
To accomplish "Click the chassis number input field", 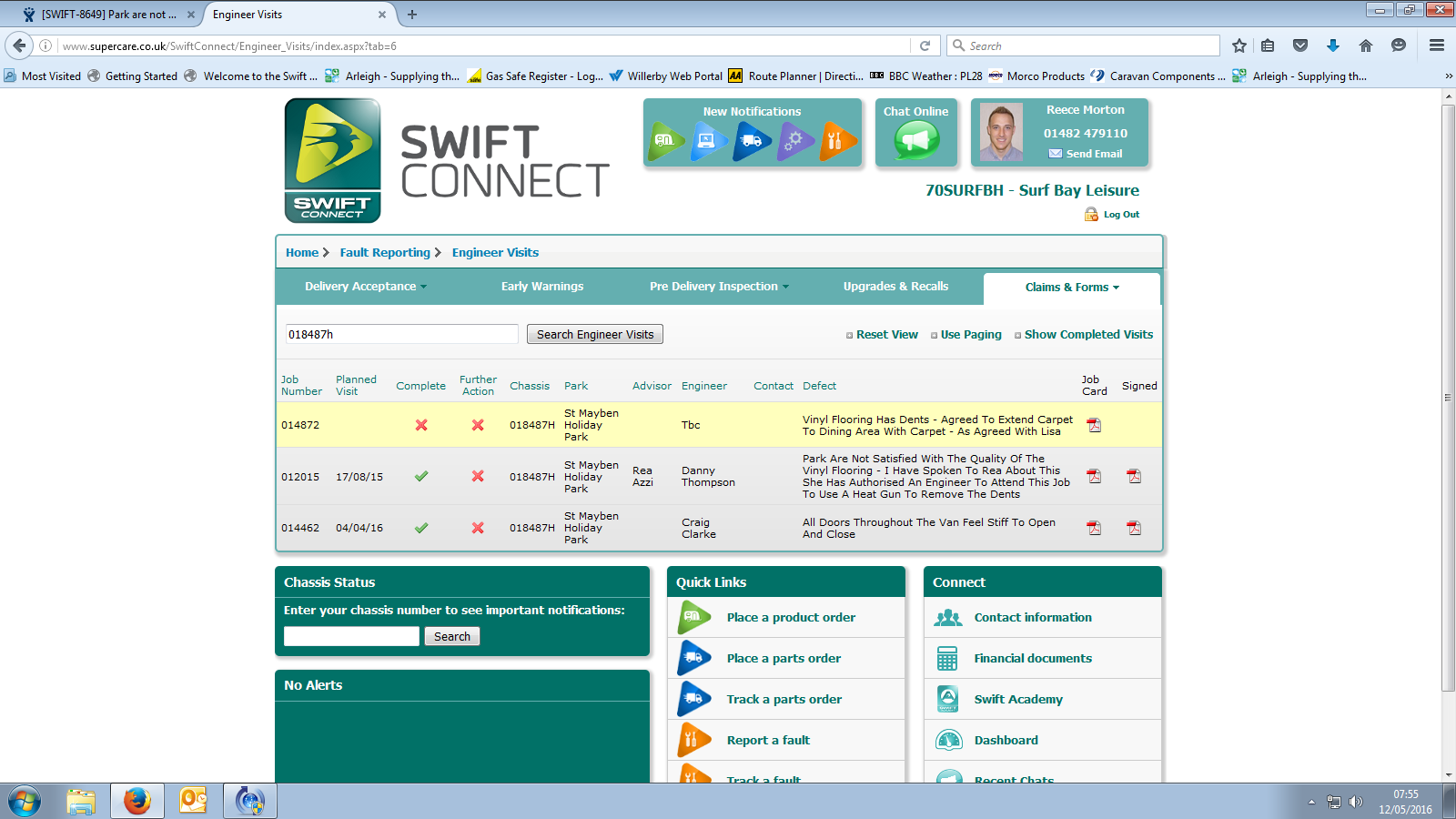I will click(x=351, y=636).
